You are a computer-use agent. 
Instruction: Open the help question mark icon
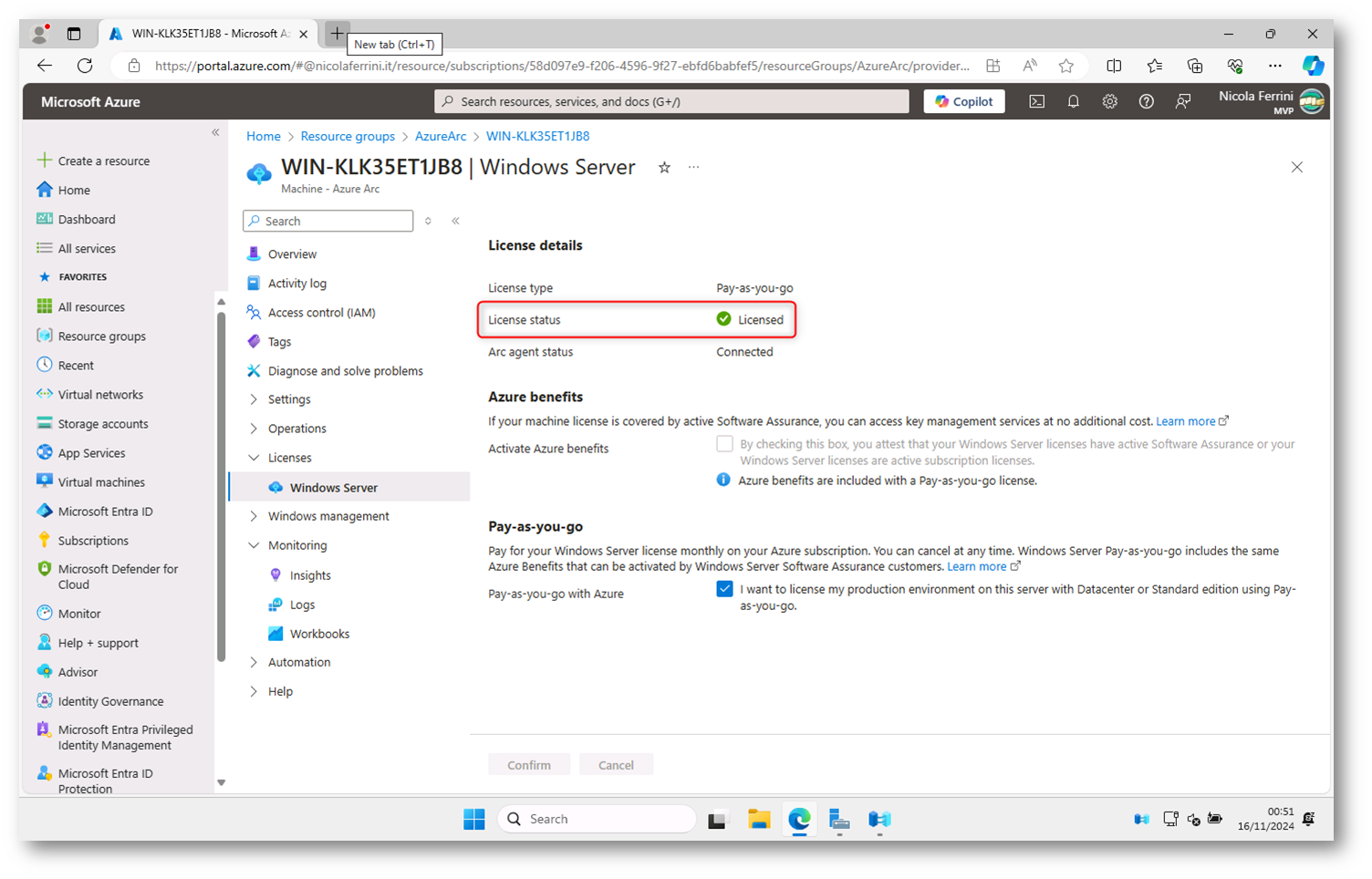pos(1146,102)
